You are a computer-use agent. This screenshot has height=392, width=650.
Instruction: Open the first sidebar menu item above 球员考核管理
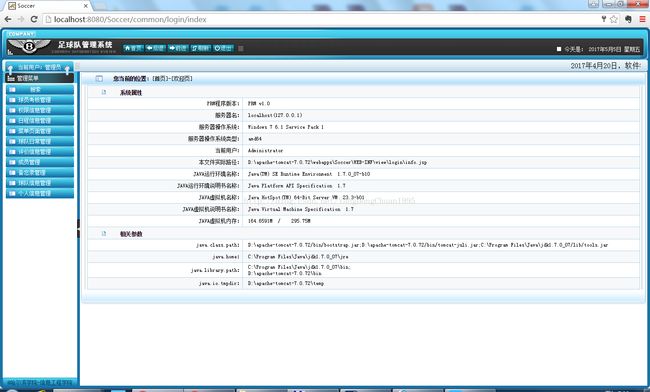coord(40,90)
